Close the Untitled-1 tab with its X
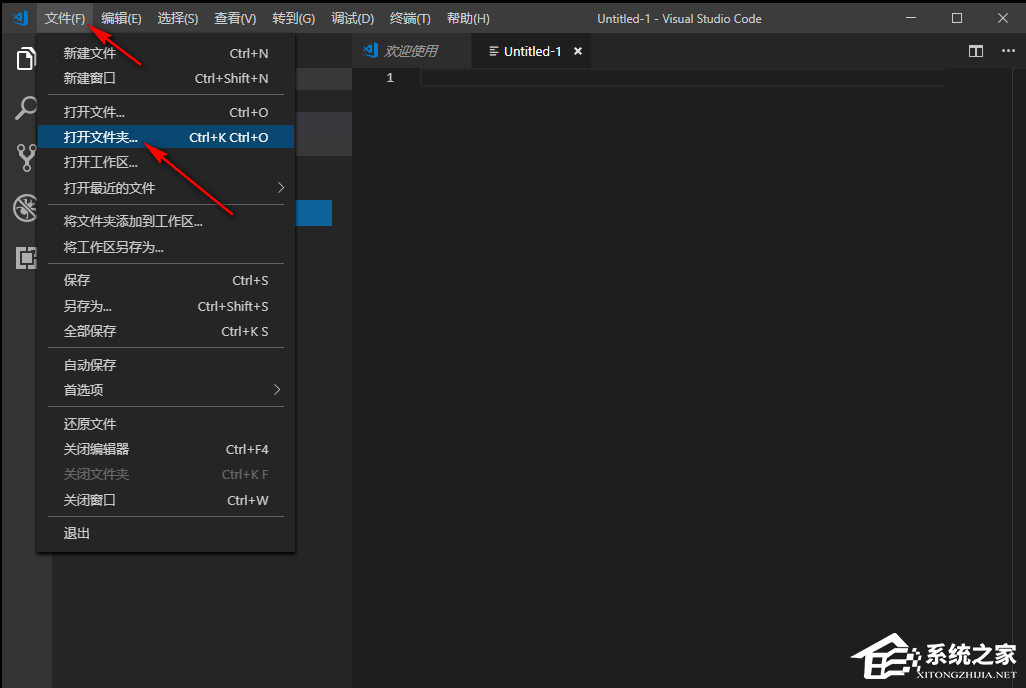Screen dimensions: 1026x688 click(x=578, y=51)
